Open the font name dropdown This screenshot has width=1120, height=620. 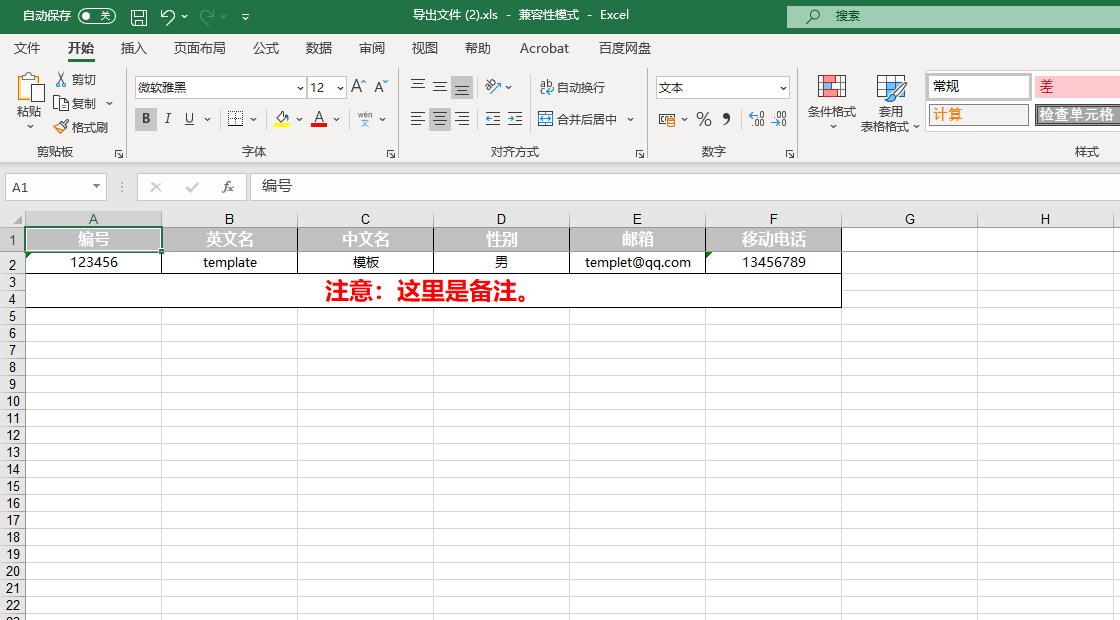[x=300, y=88]
